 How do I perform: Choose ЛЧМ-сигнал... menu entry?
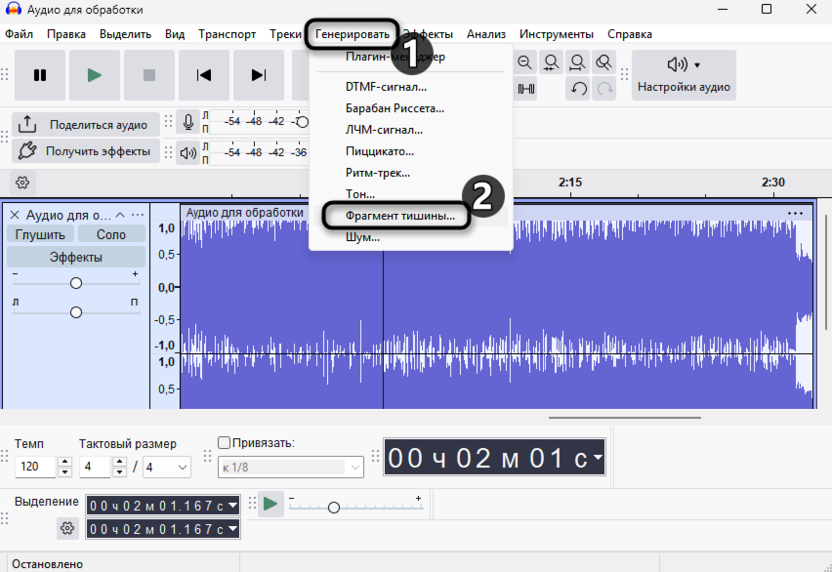click(411, 129)
